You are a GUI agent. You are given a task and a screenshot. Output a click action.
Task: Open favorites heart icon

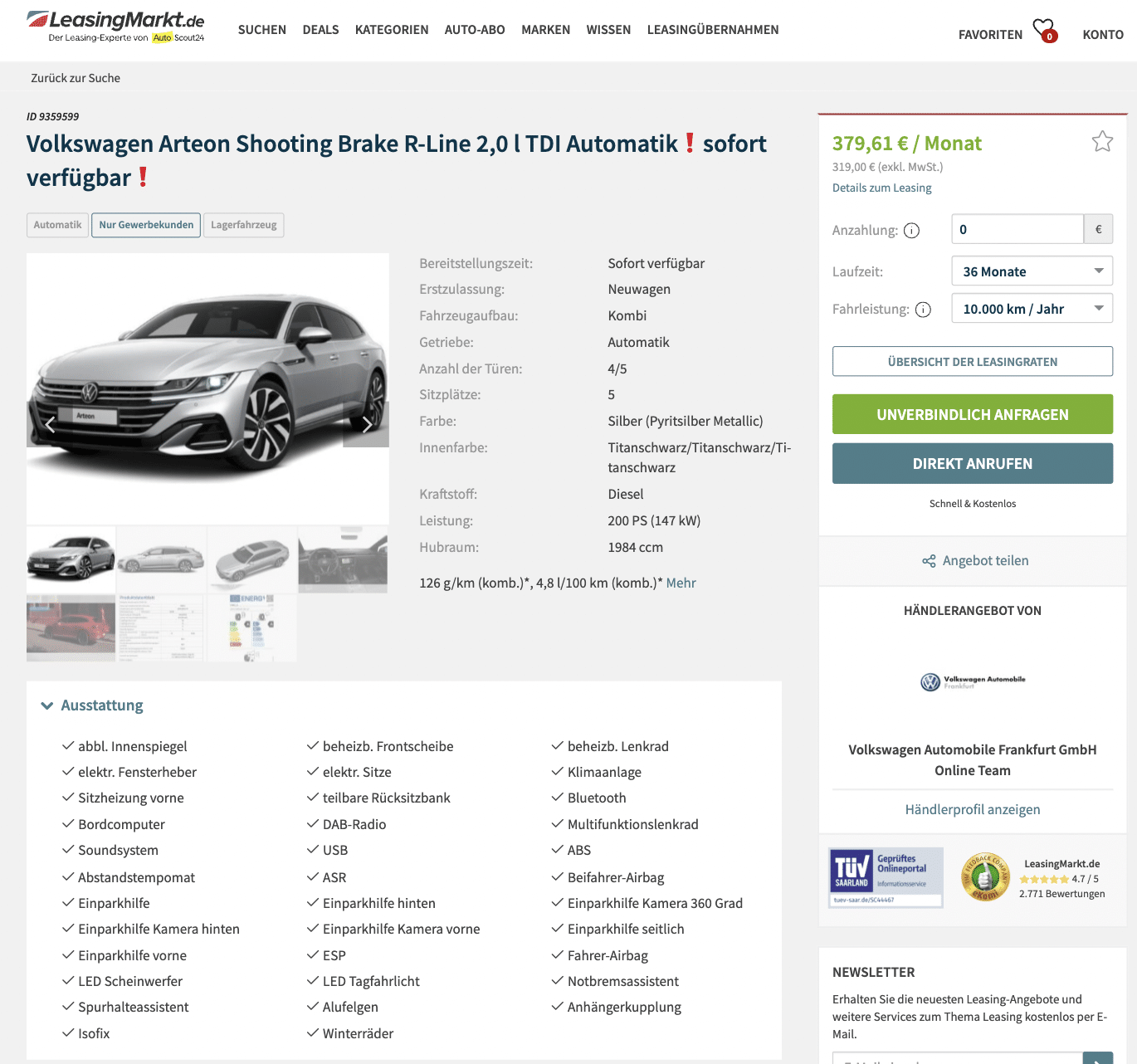(x=1045, y=31)
